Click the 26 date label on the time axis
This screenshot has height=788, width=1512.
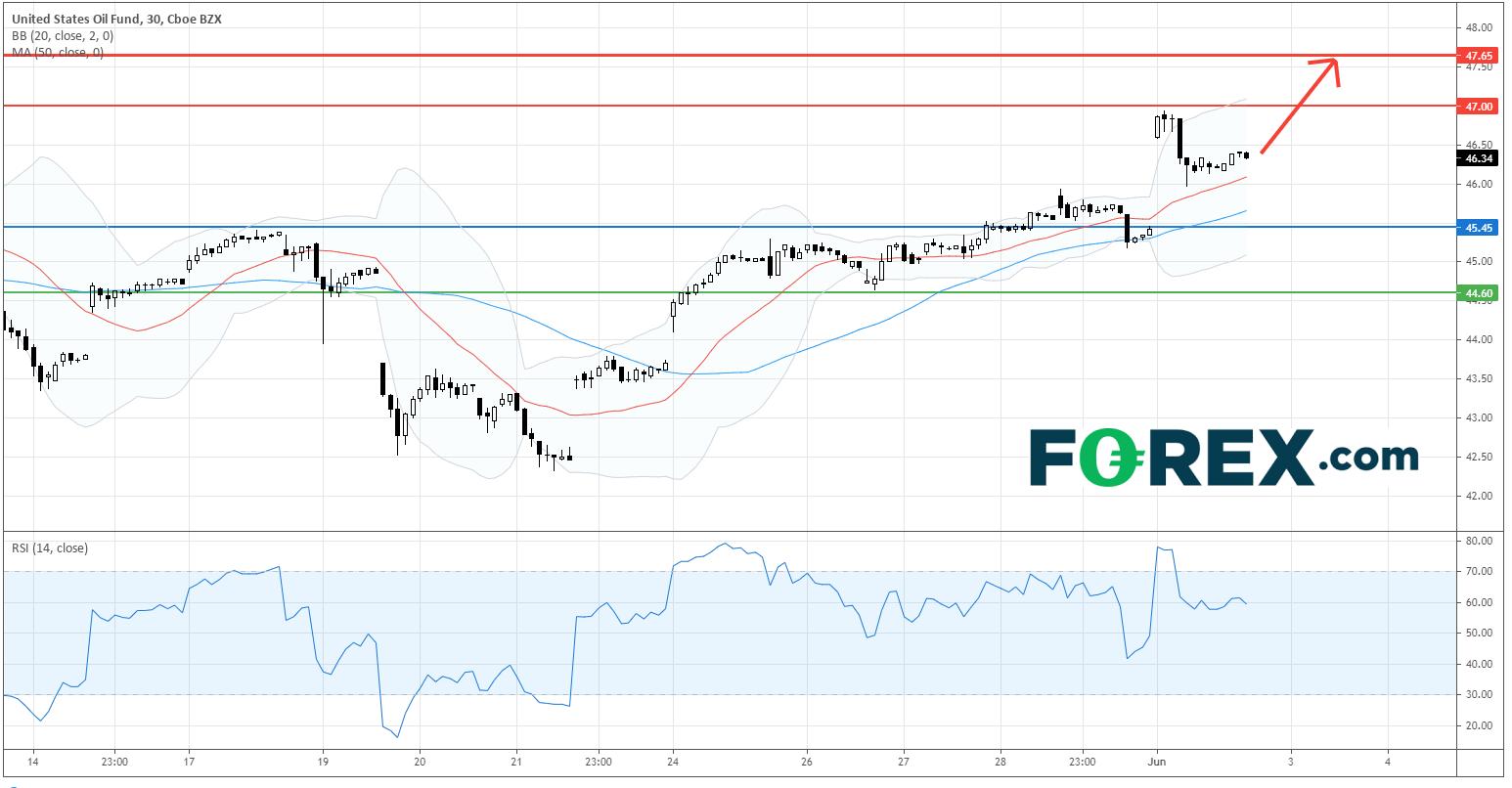pos(807,761)
